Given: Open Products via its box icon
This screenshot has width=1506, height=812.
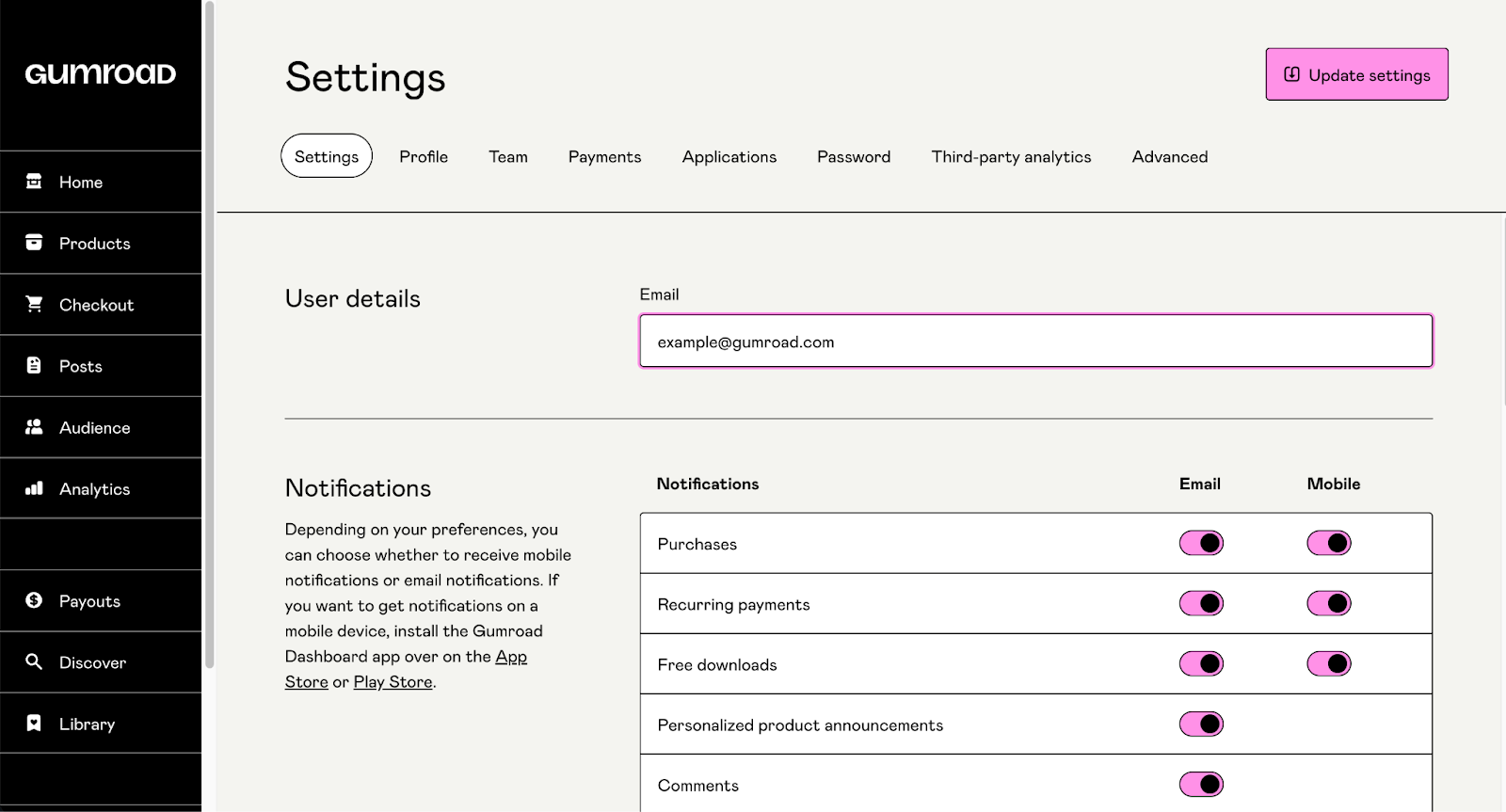Looking at the screenshot, I should coord(34,243).
